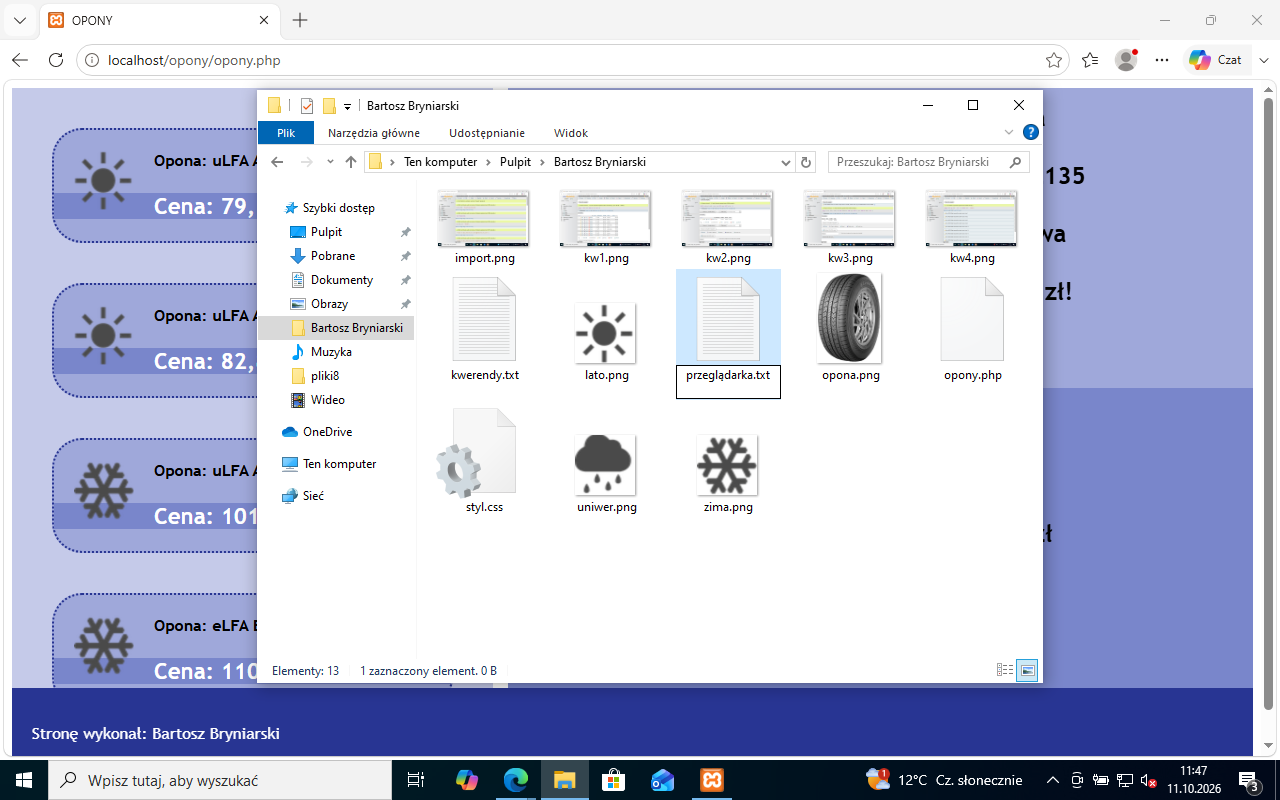Expand the Explorer ribbon chevron
This screenshot has height=800, width=1280.
coord(1009,133)
